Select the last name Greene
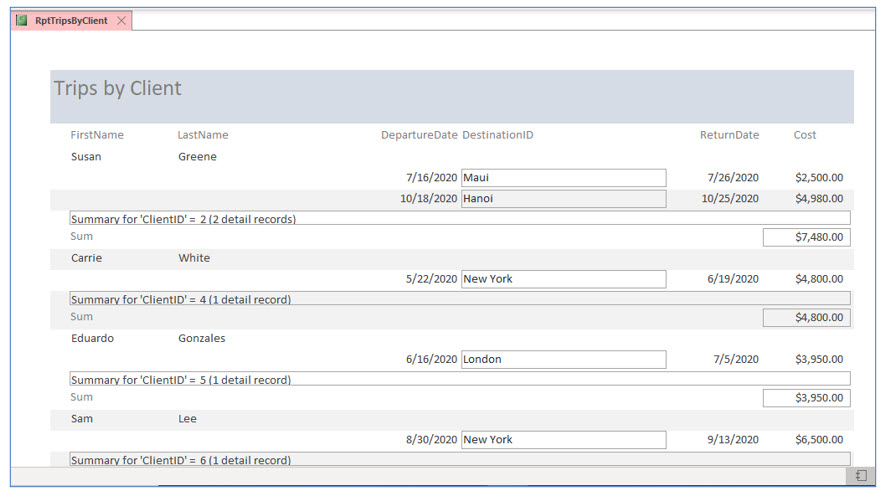This screenshot has height=492, width=882. pos(197,157)
